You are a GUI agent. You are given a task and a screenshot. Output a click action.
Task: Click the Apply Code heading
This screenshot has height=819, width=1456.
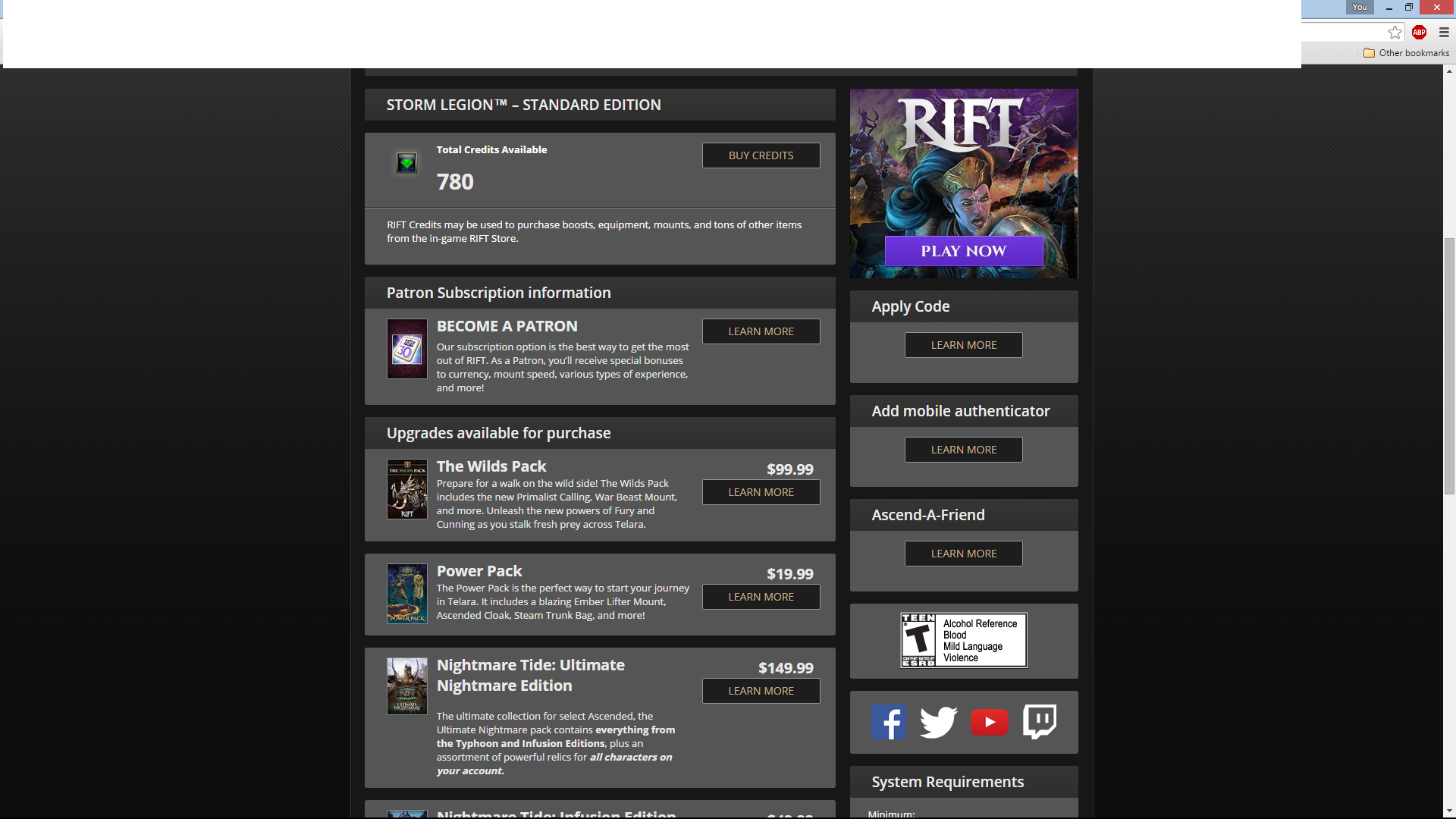pos(911,306)
